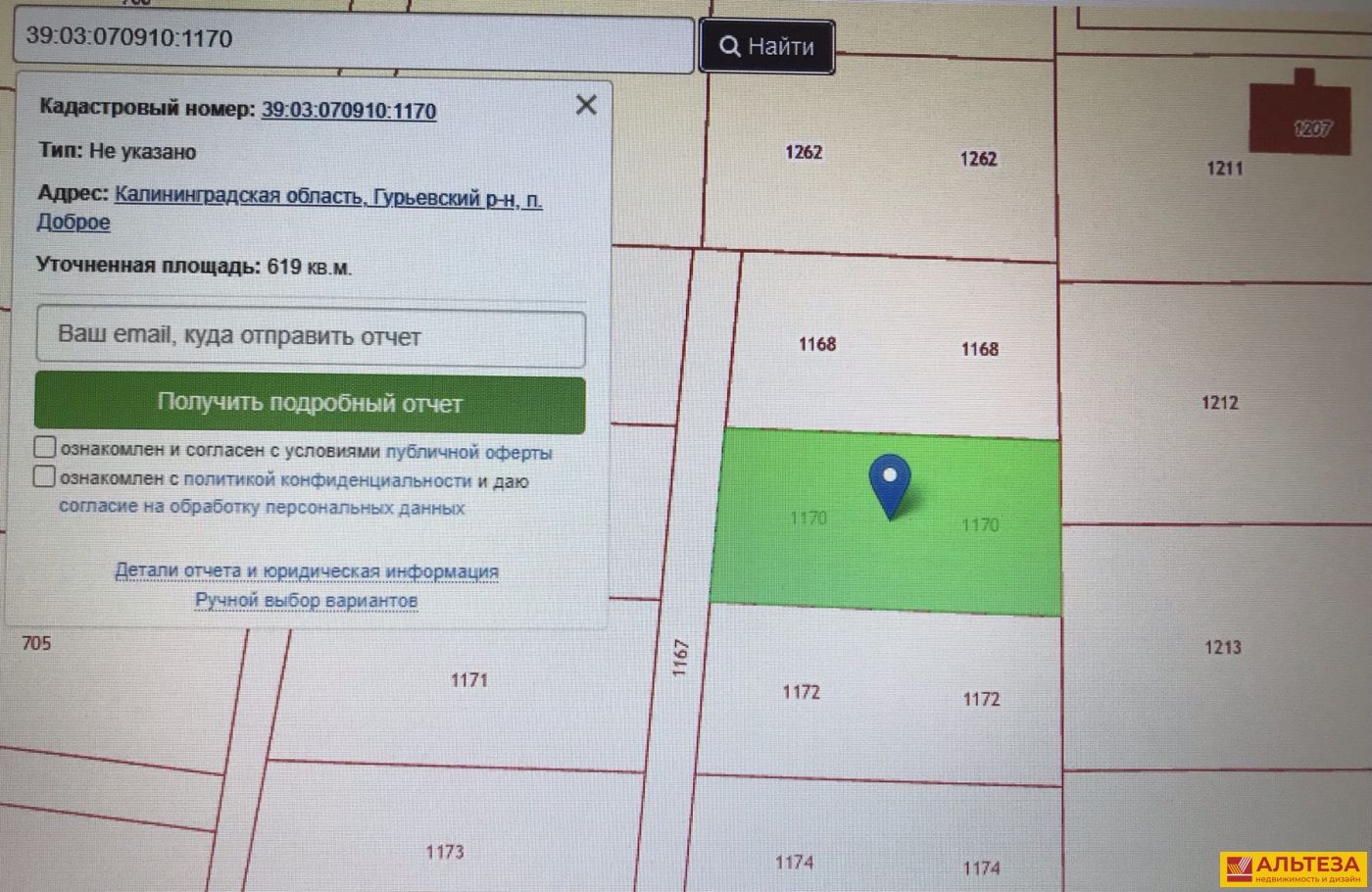Viewport: 1372px width, 892px height.
Task: Check the публичной оферты agreement checkbox
Action: (x=45, y=448)
